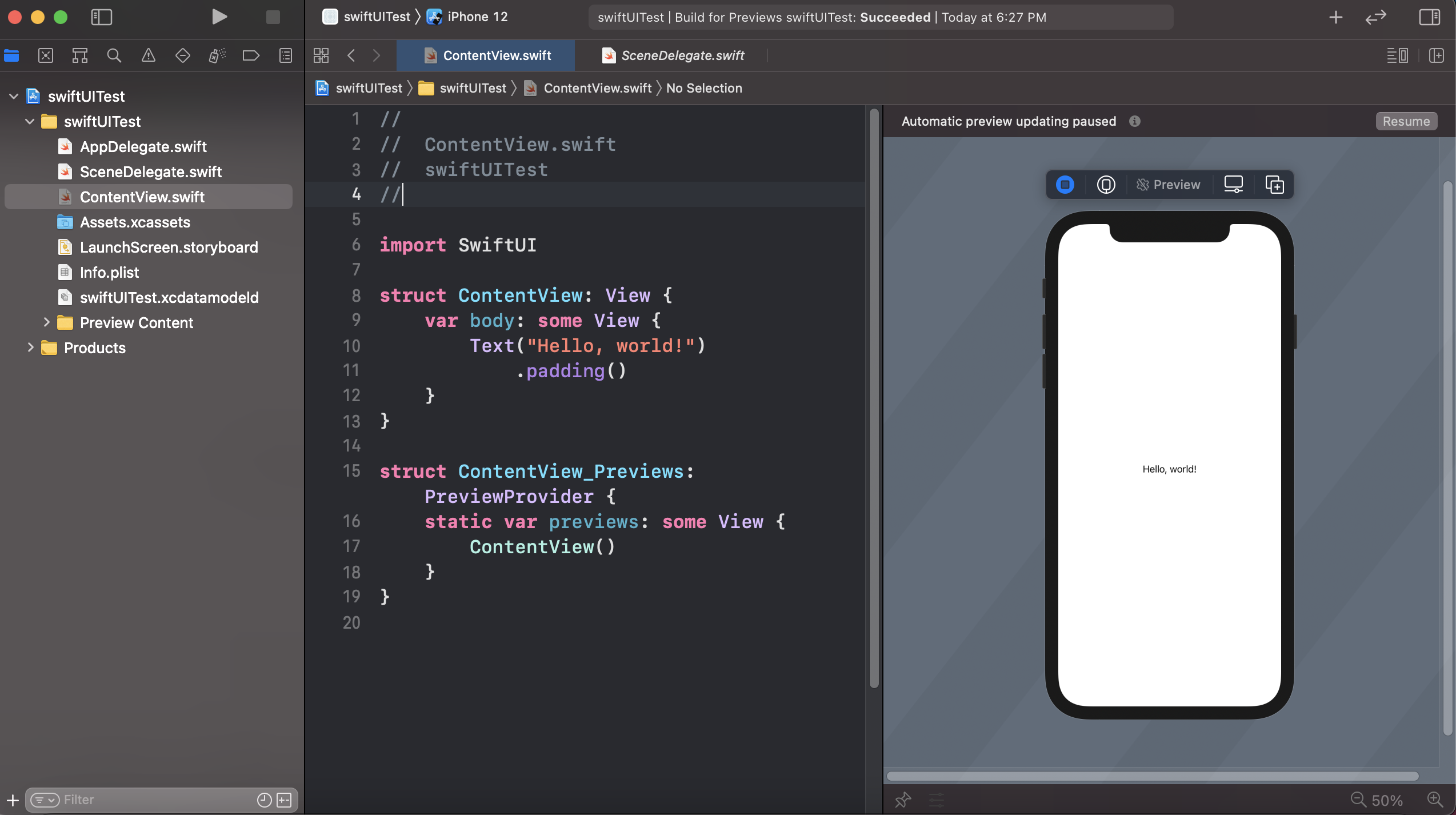Viewport: 1456px width, 815px height.
Task: Open the editor options lines menu
Action: 1397,55
